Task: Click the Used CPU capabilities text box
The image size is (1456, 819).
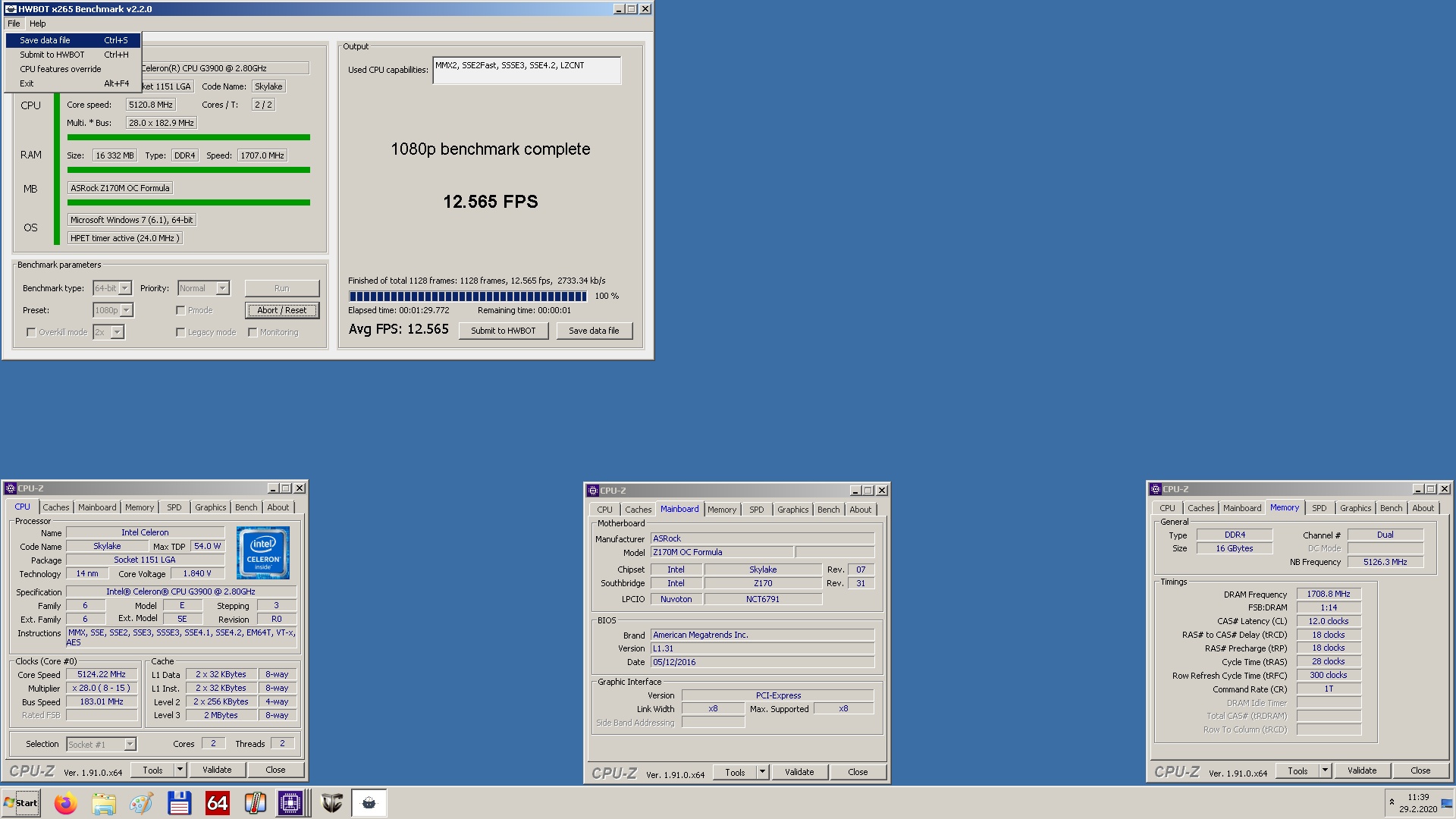Action: click(x=527, y=71)
